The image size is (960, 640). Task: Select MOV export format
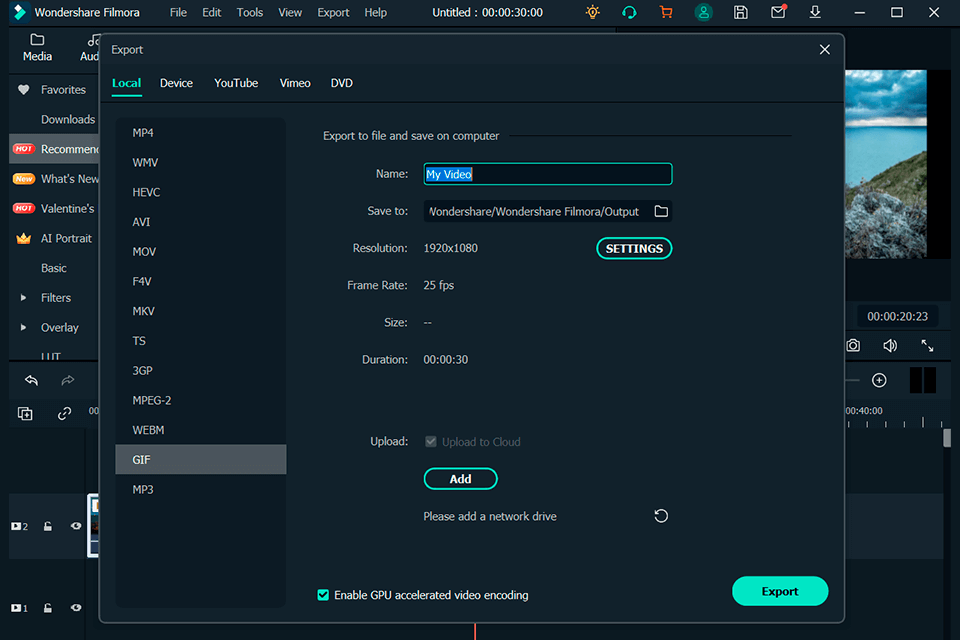201,252
